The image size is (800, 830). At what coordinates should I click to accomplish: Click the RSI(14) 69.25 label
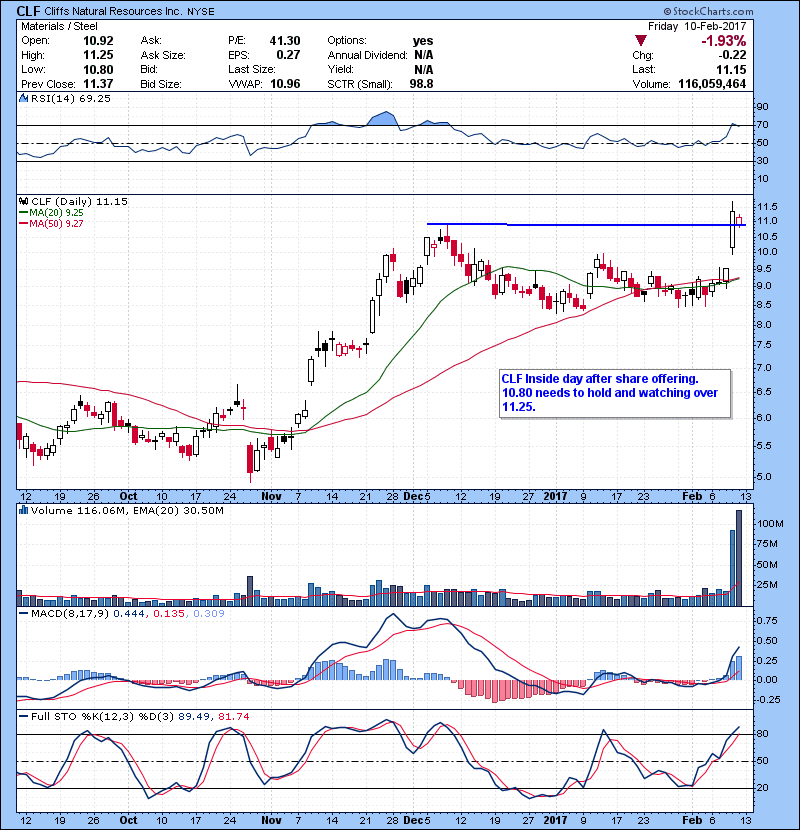click(70, 98)
